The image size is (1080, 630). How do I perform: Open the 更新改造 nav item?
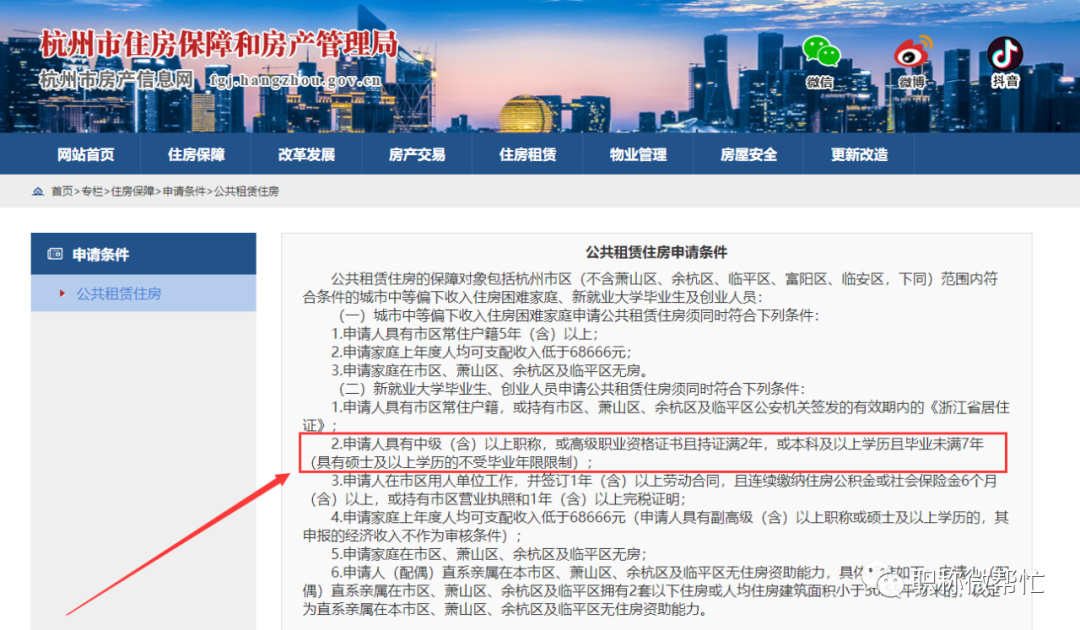click(859, 154)
